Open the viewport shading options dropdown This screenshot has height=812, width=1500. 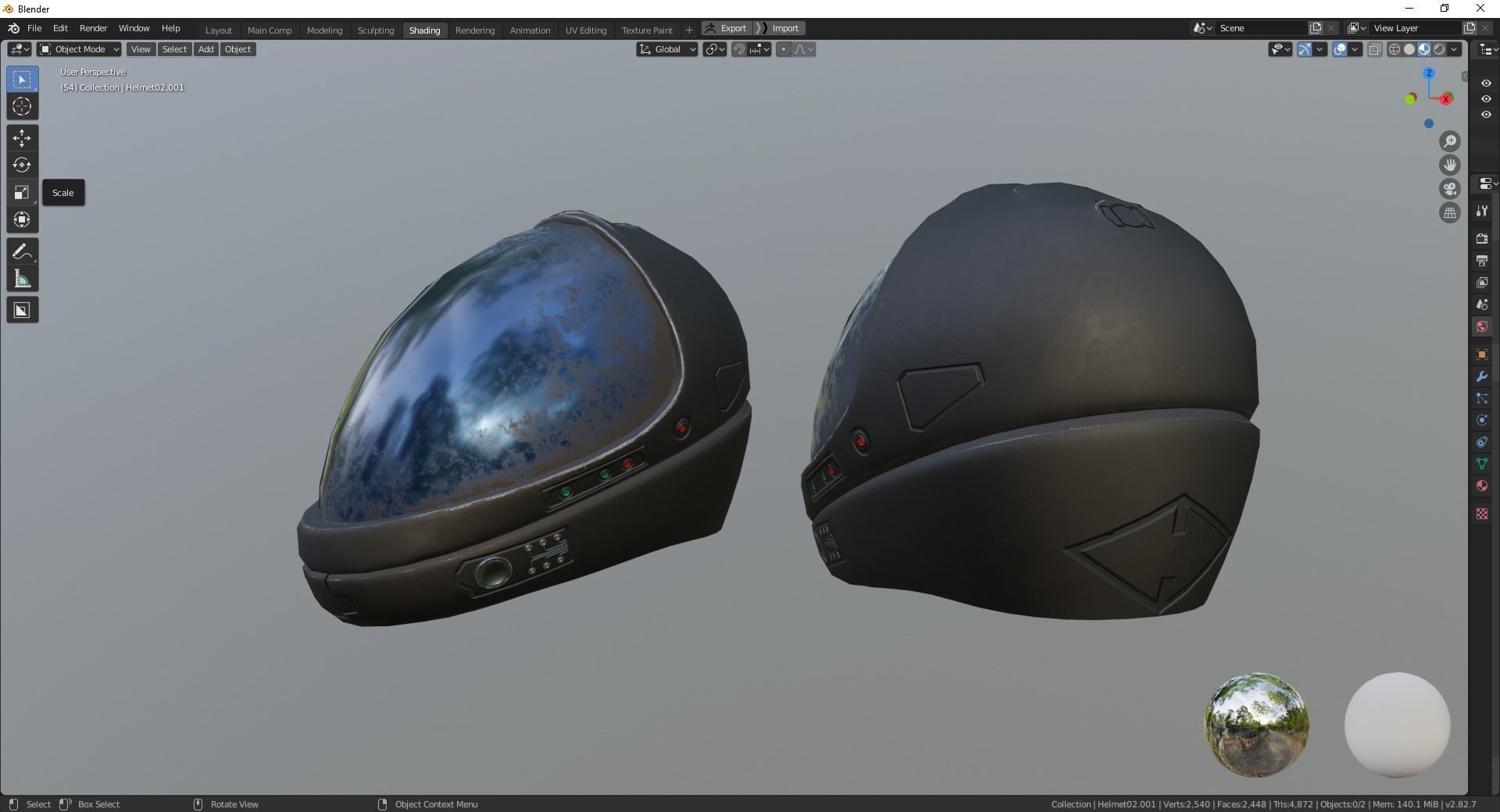[x=1454, y=49]
